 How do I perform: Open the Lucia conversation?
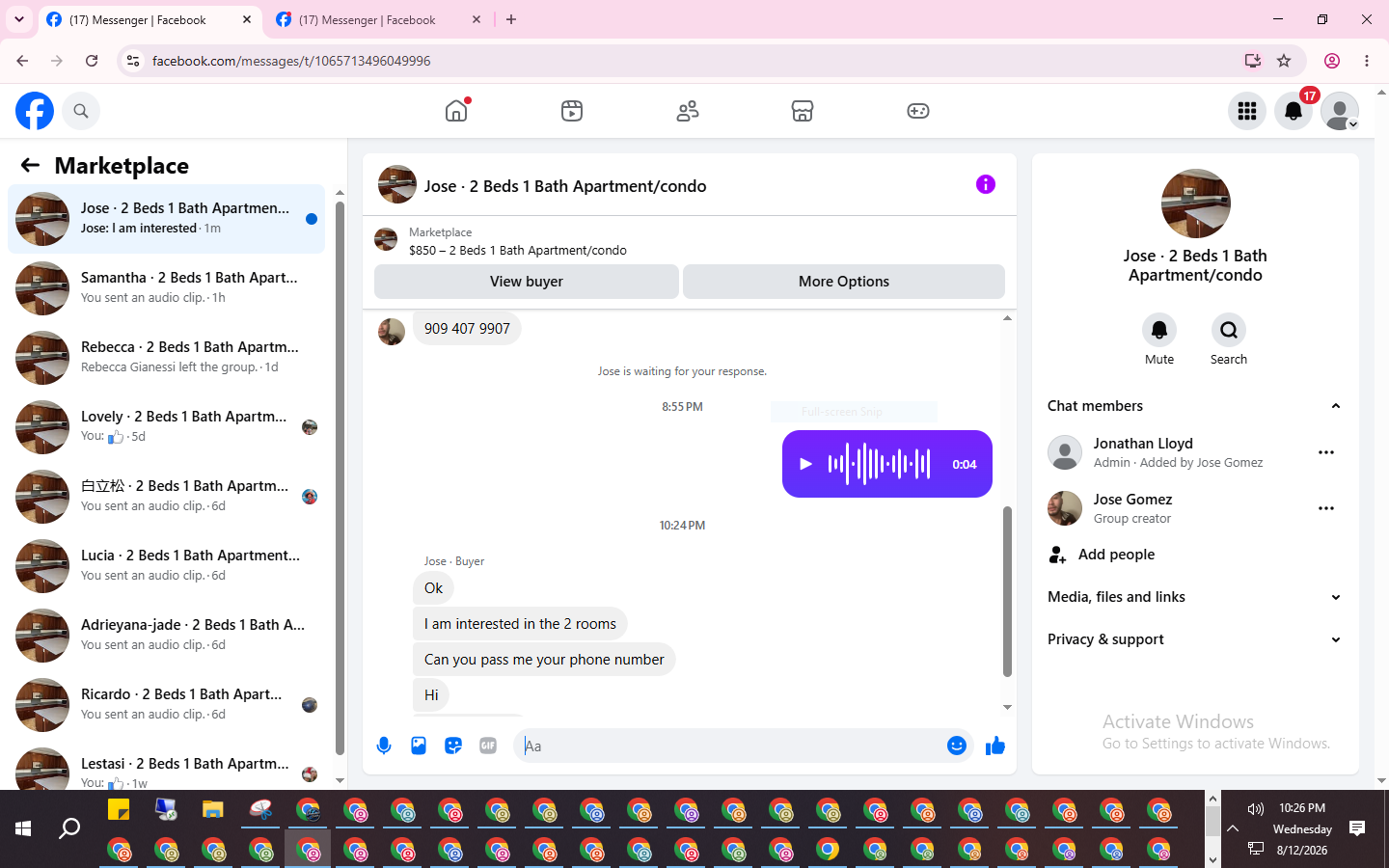tap(167, 566)
